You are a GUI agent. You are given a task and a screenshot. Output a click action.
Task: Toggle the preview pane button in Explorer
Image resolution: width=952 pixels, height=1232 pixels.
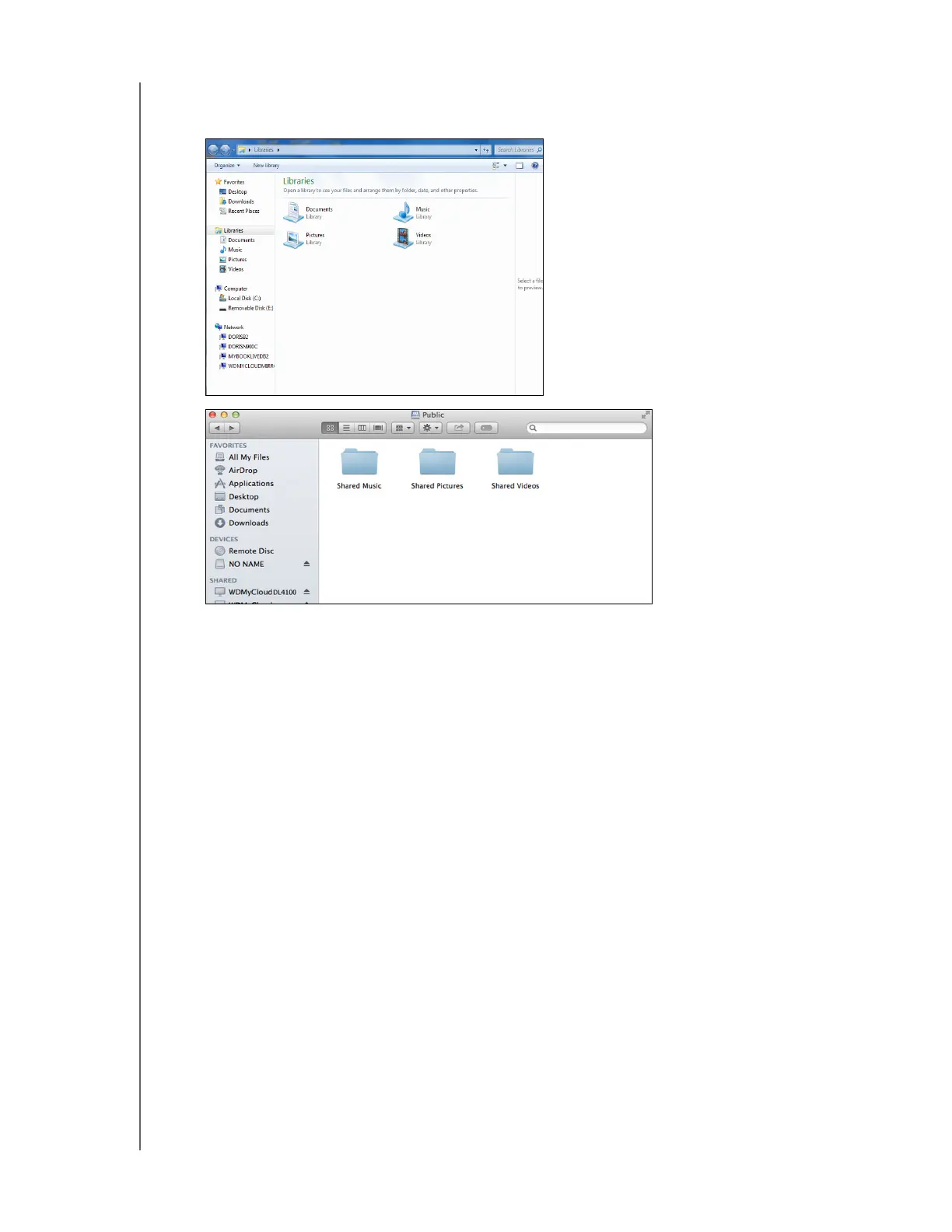(520, 166)
